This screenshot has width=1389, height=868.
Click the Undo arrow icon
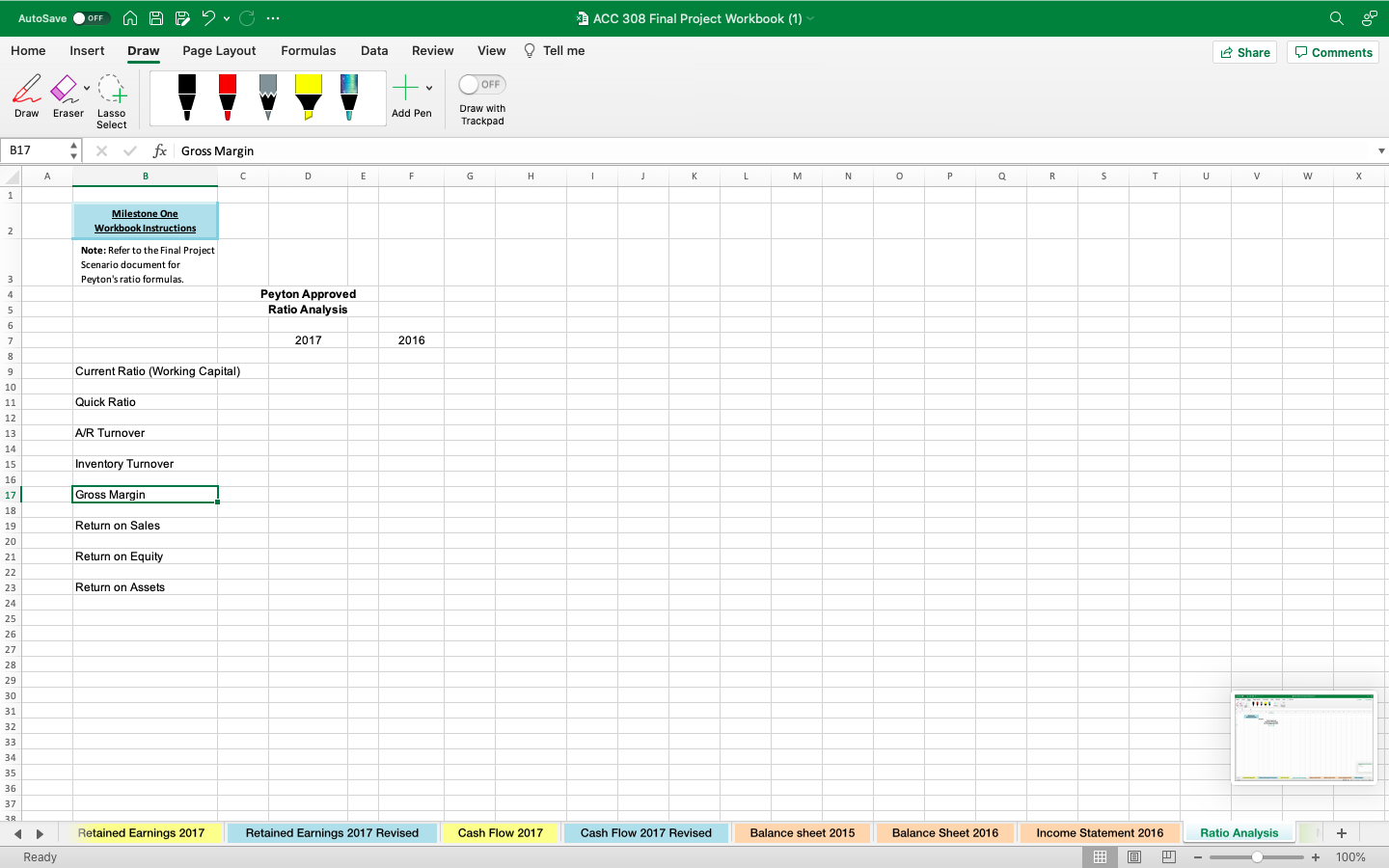pos(207,18)
